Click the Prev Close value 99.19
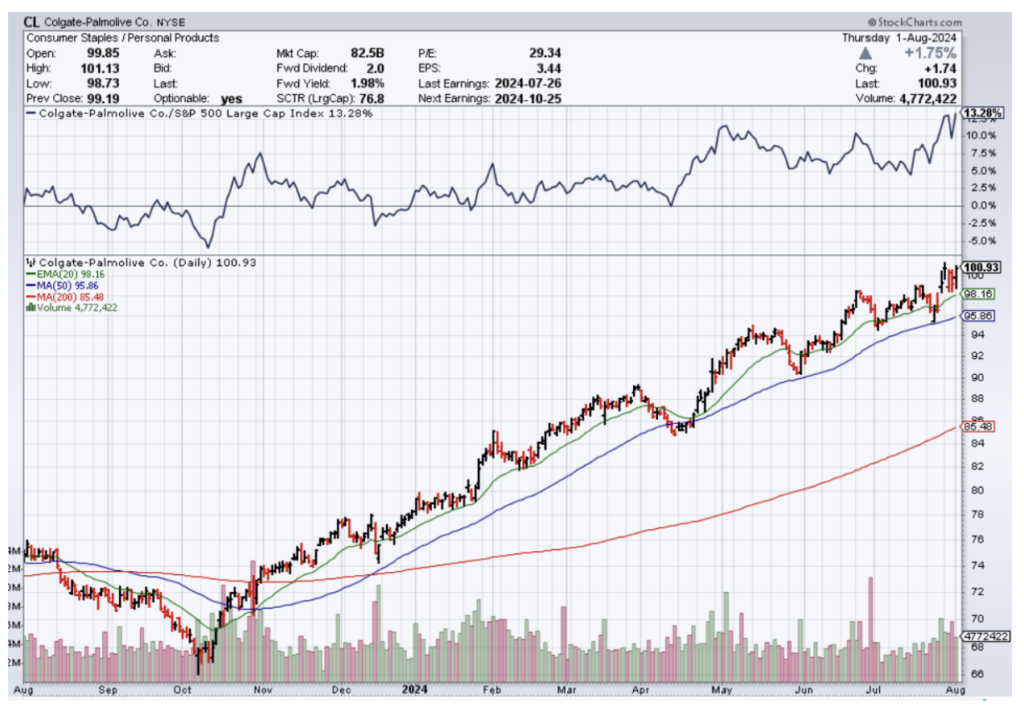This screenshot has width=1024, height=711. 103,98
